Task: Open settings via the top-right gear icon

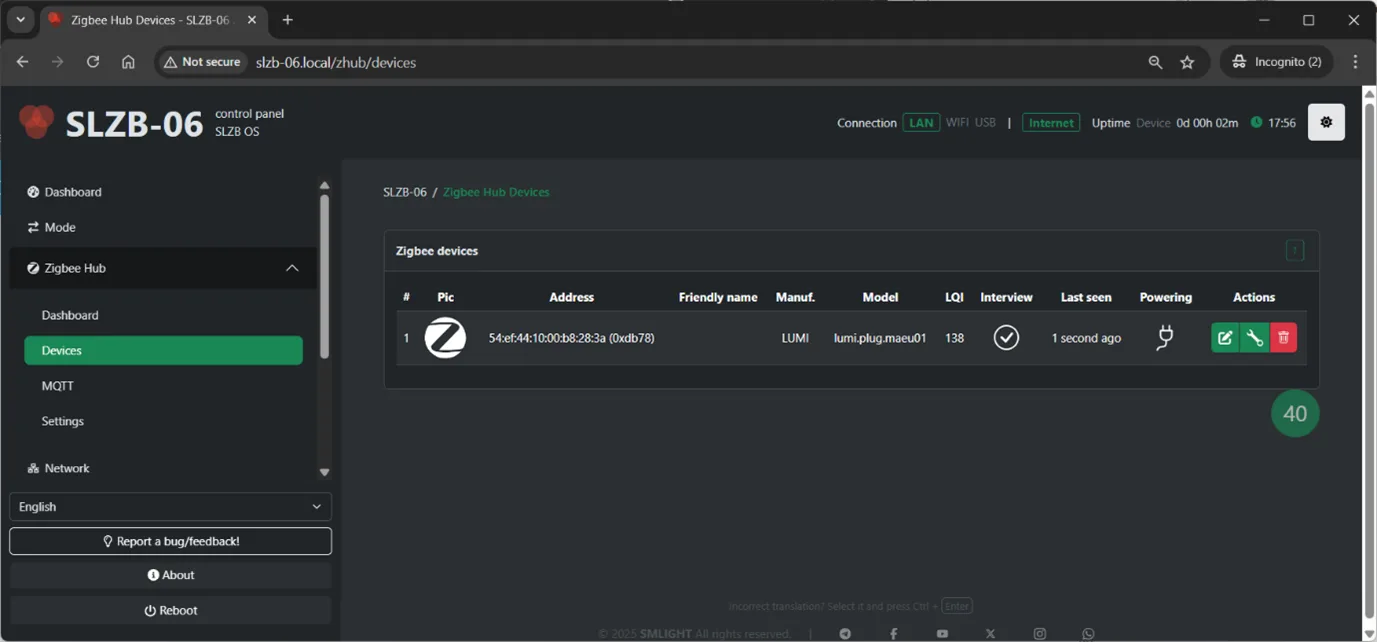Action: pos(1326,122)
